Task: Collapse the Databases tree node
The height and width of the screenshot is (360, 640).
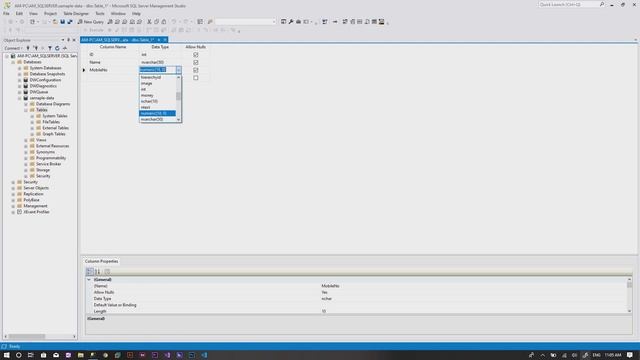Action: [13, 62]
